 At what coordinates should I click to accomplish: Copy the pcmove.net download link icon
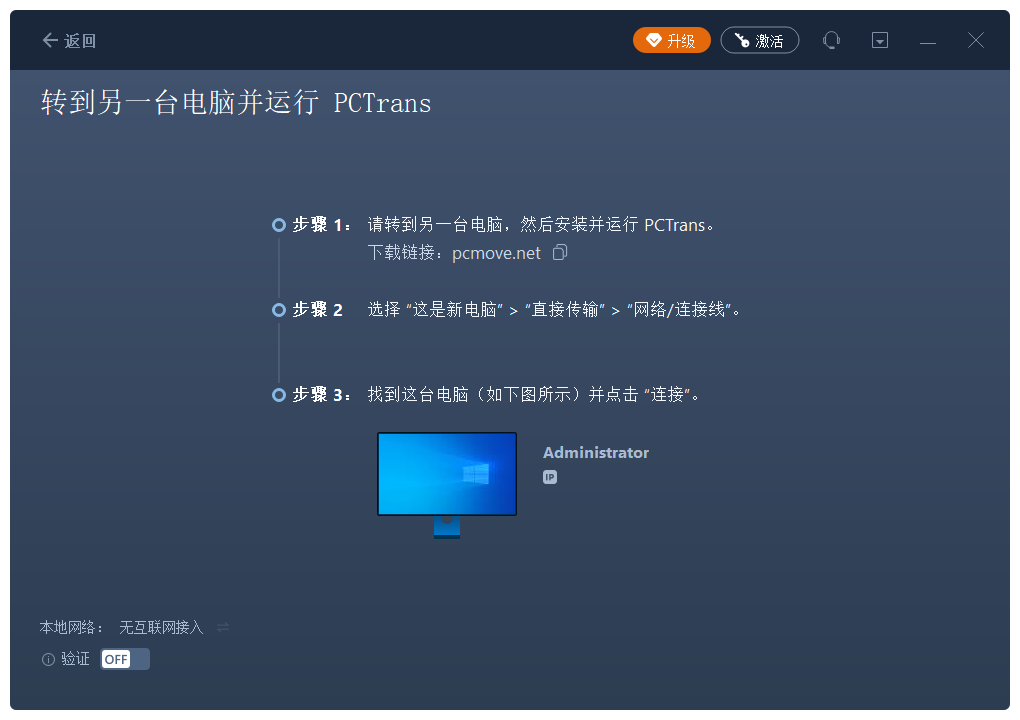click(560, 252)
